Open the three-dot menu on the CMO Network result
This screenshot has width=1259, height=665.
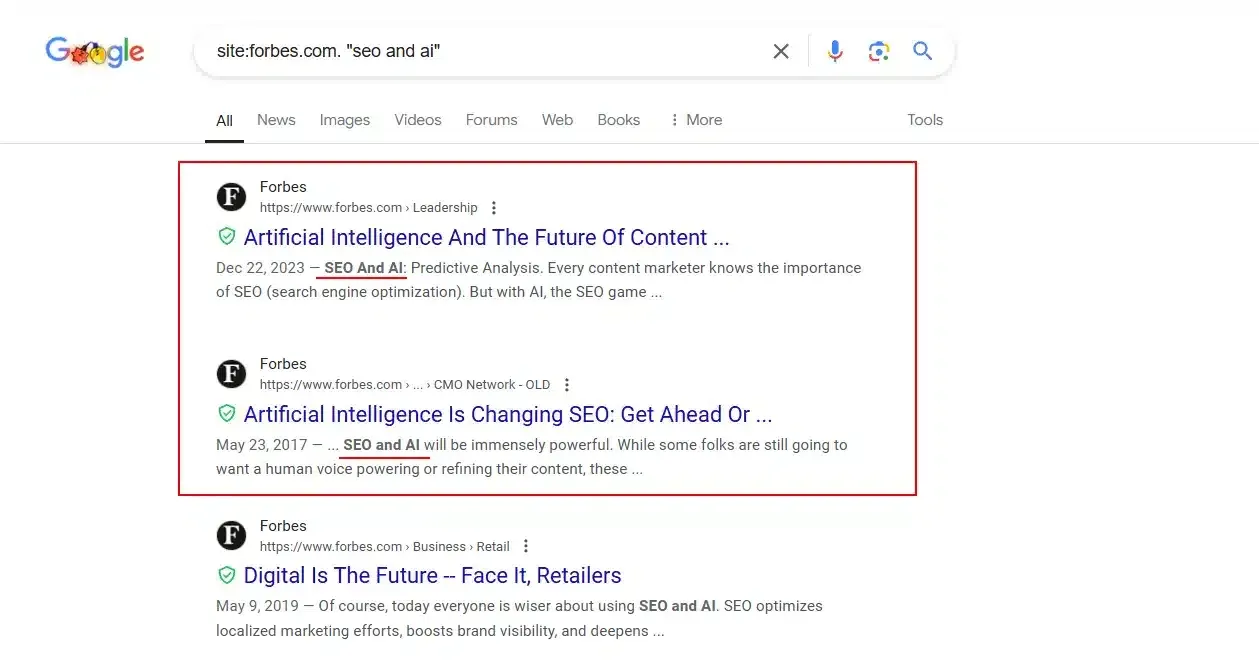tap(566, 384)
